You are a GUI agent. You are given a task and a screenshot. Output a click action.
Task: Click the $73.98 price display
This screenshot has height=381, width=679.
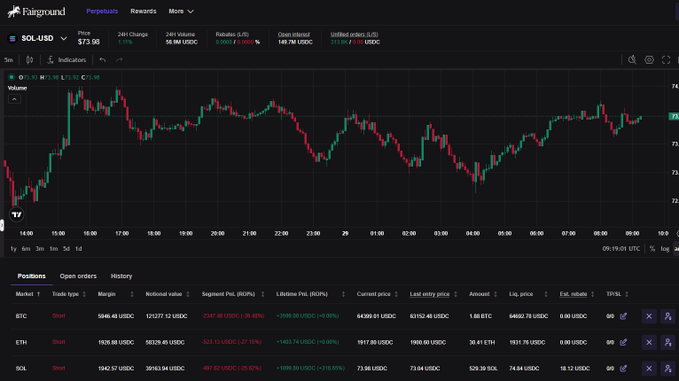(x=89, y=42)
